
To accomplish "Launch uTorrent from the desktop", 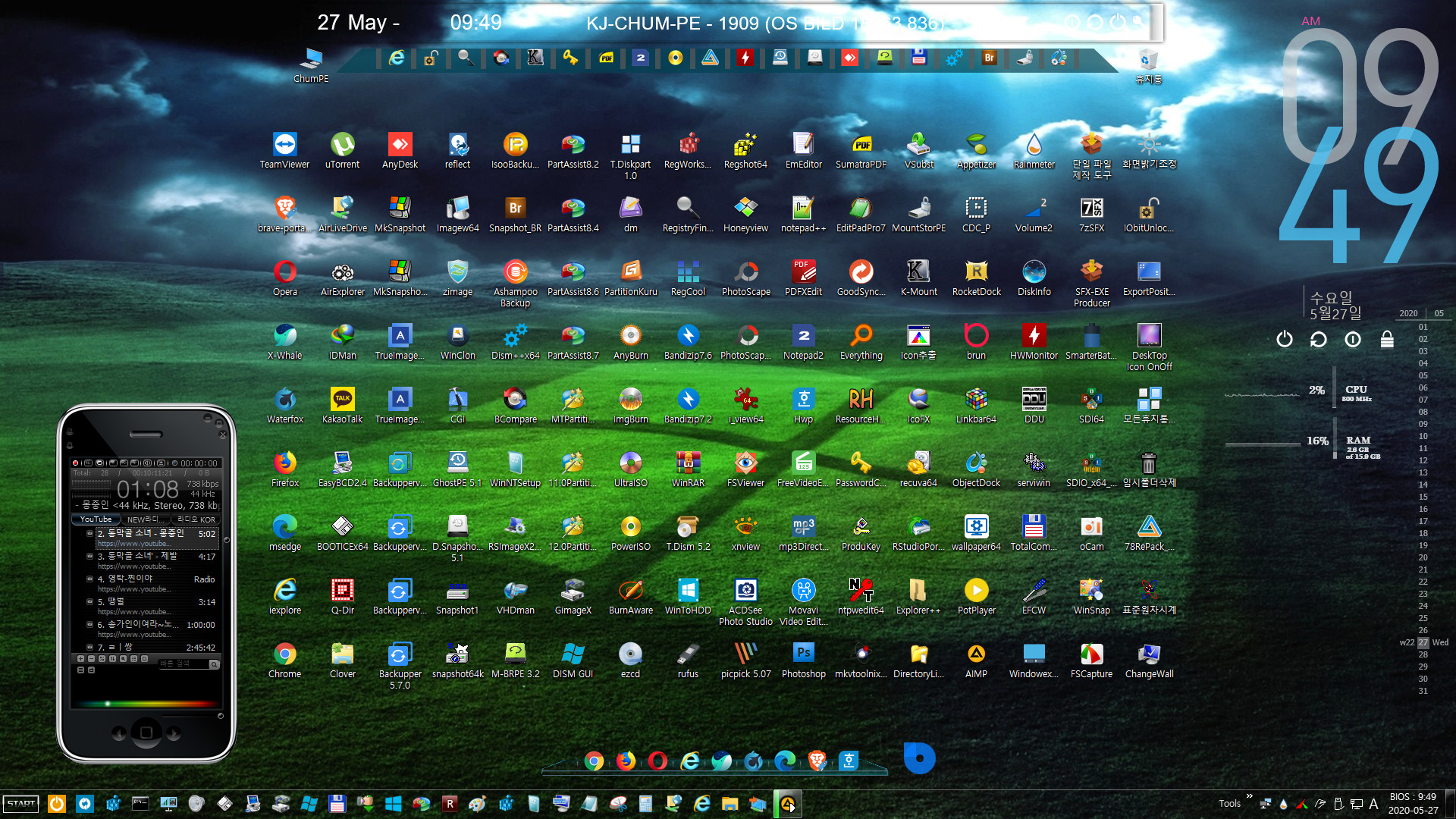I will (343, 150).
